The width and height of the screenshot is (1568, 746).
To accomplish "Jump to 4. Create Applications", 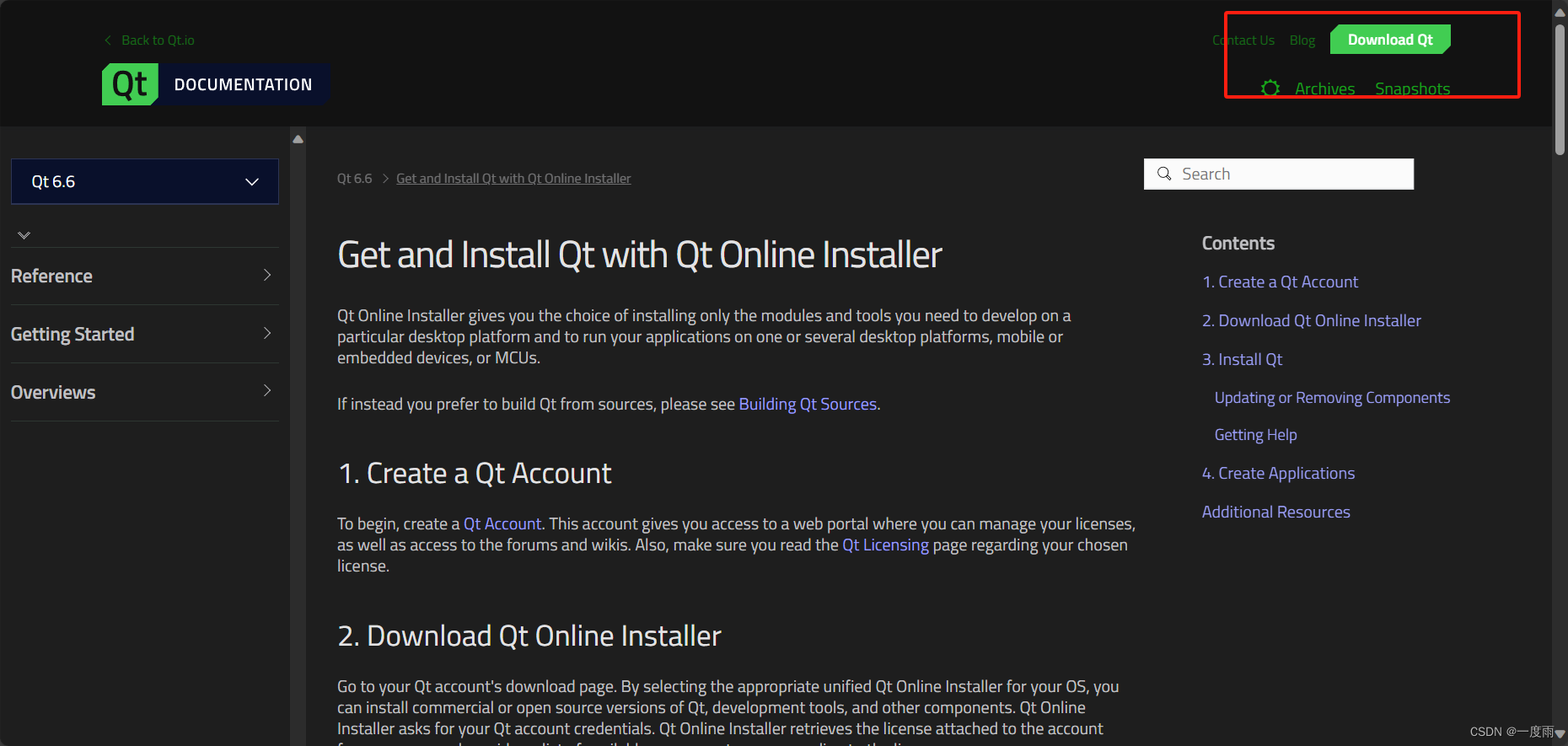I will click(1278, 474).
